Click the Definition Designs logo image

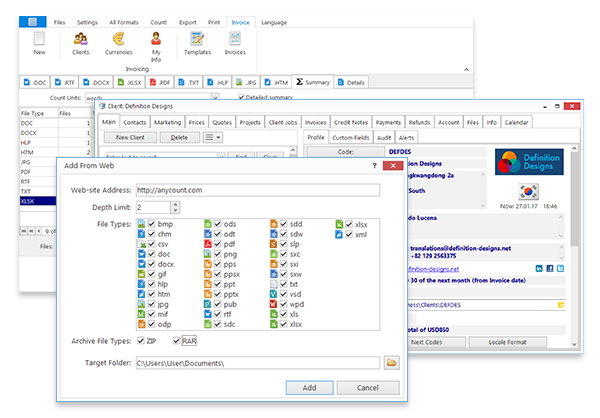pos(529,162)
